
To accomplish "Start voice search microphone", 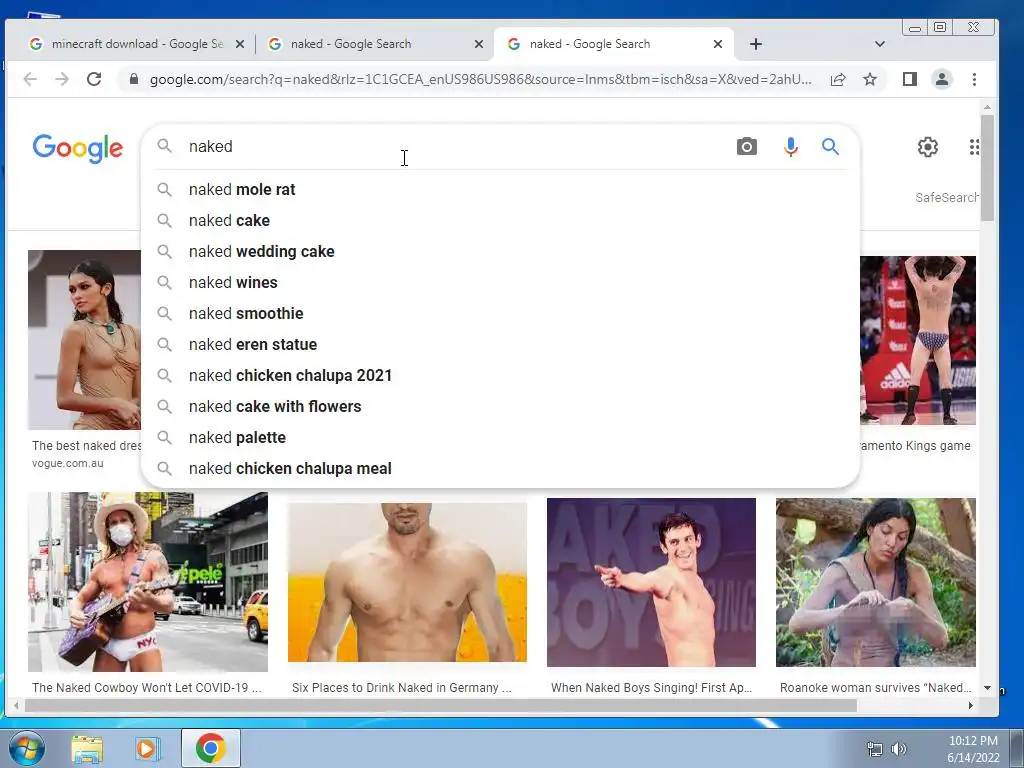I will click(x=790, y=146).
